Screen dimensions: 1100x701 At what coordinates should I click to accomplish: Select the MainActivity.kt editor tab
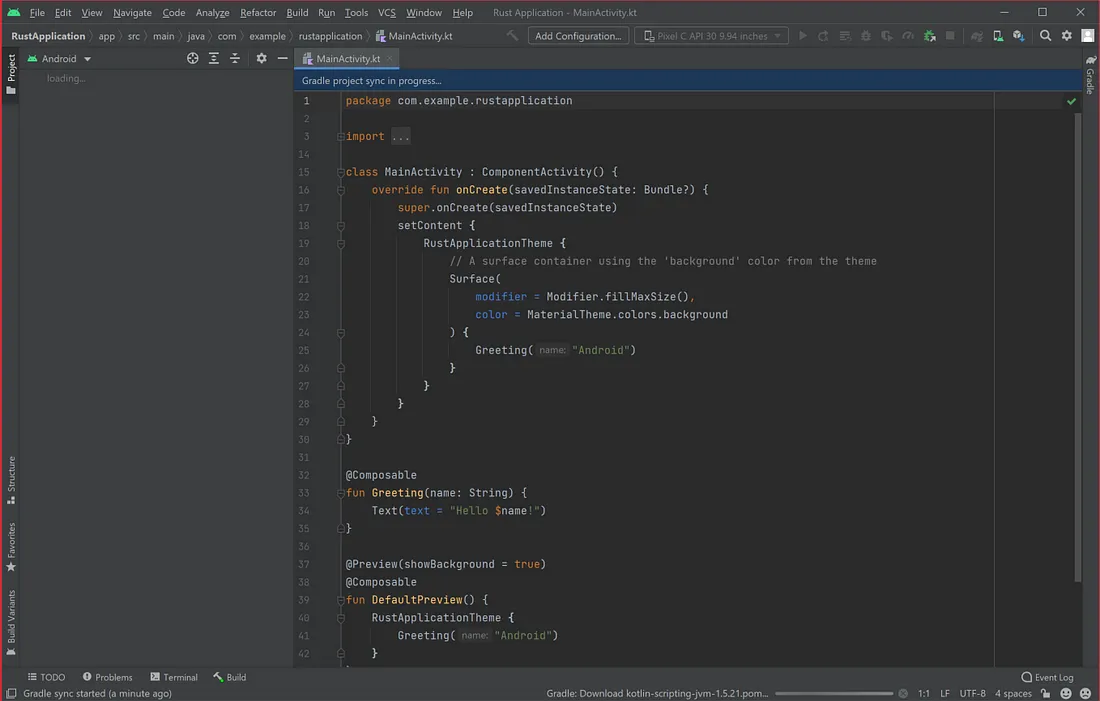347,58
